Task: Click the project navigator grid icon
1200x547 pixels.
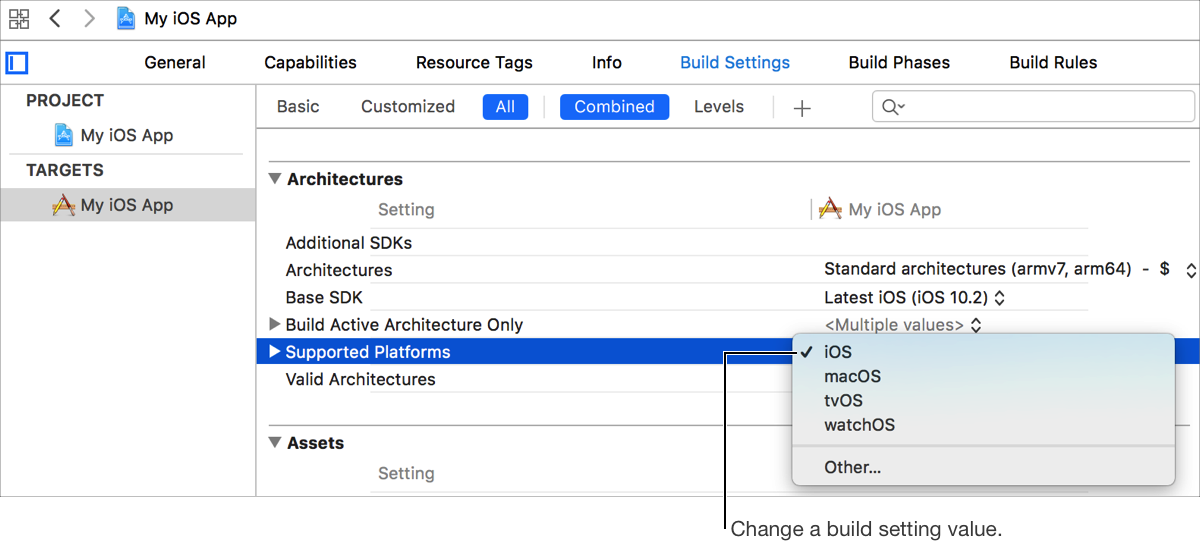Action: coord(19,18)
